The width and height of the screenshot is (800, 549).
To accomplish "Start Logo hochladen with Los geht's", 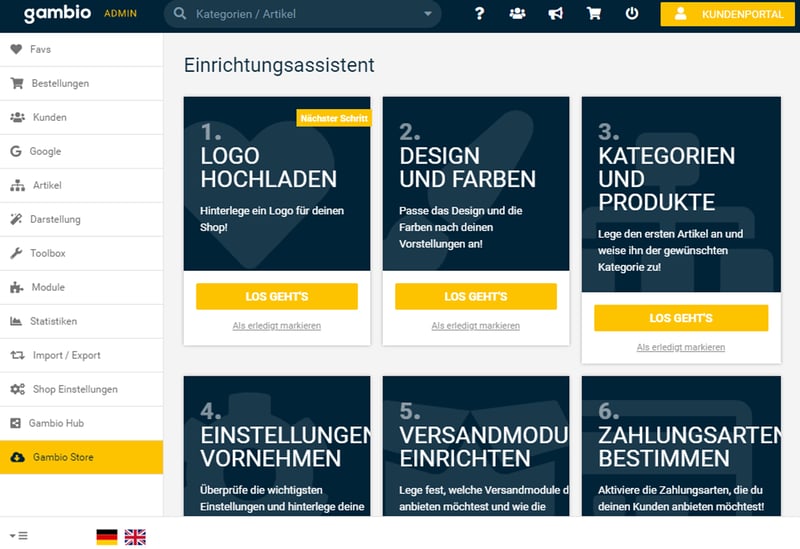I will (277, 296).
